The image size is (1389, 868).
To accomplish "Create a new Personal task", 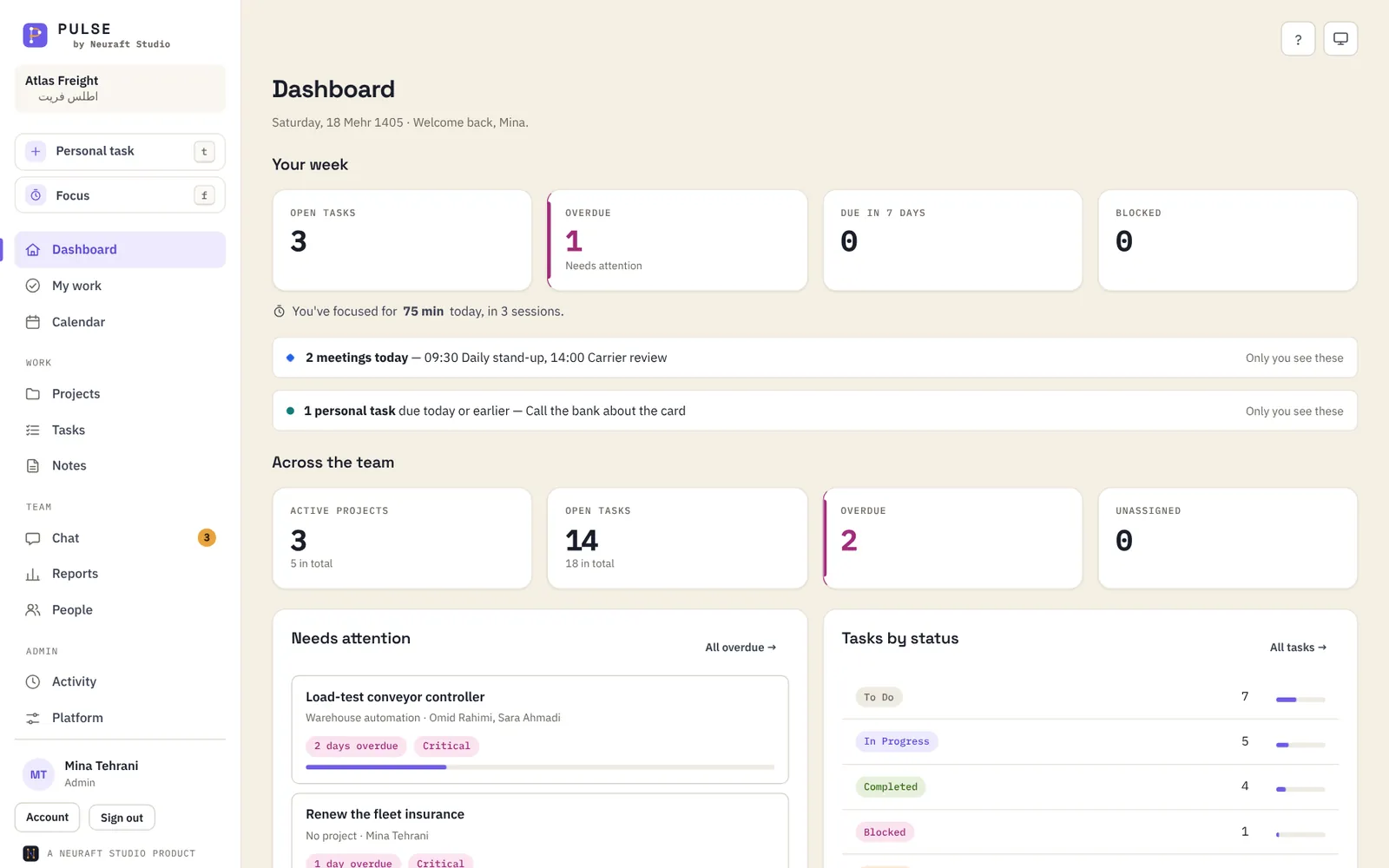I will point(120,151).
